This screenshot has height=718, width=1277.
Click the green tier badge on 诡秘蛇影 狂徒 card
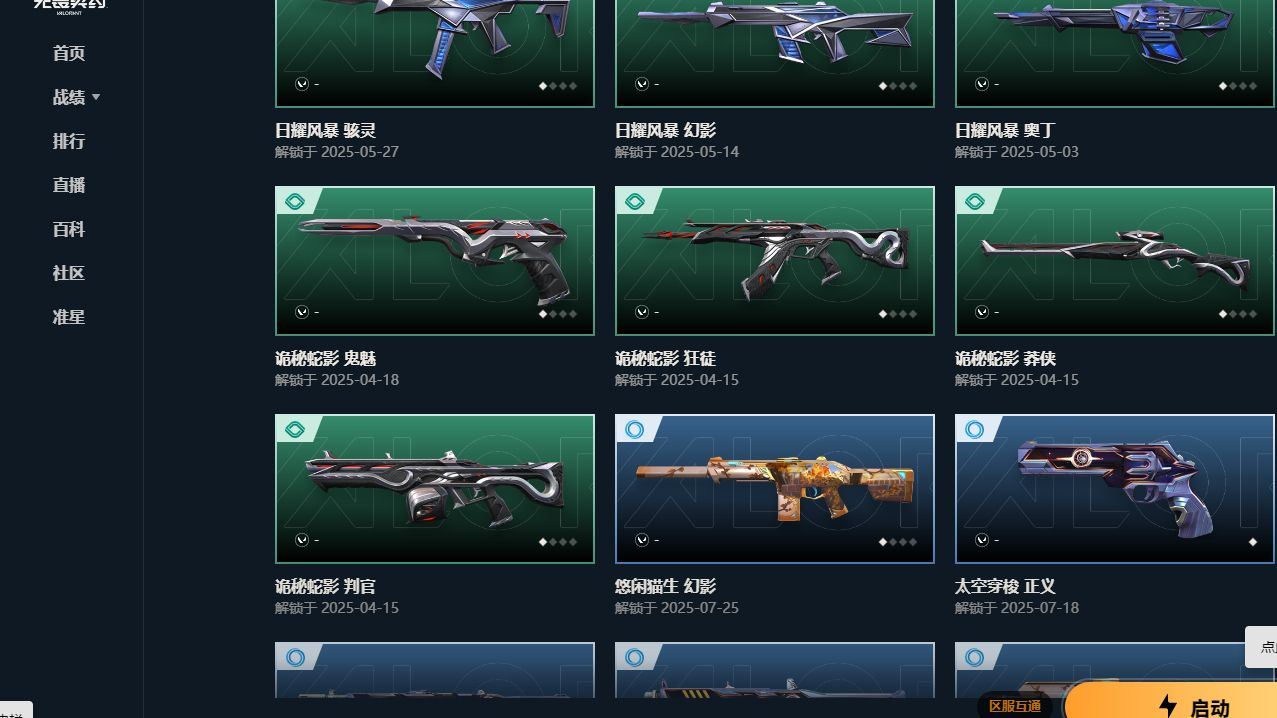pos(635,202)
